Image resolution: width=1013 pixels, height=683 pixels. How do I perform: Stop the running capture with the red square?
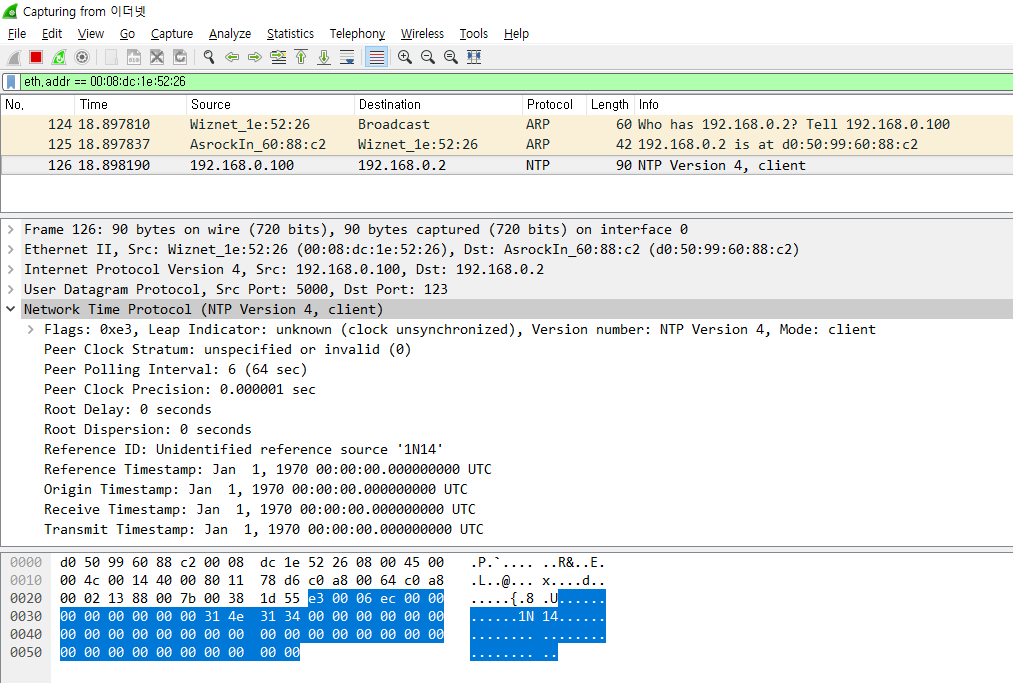click(36, 58)
